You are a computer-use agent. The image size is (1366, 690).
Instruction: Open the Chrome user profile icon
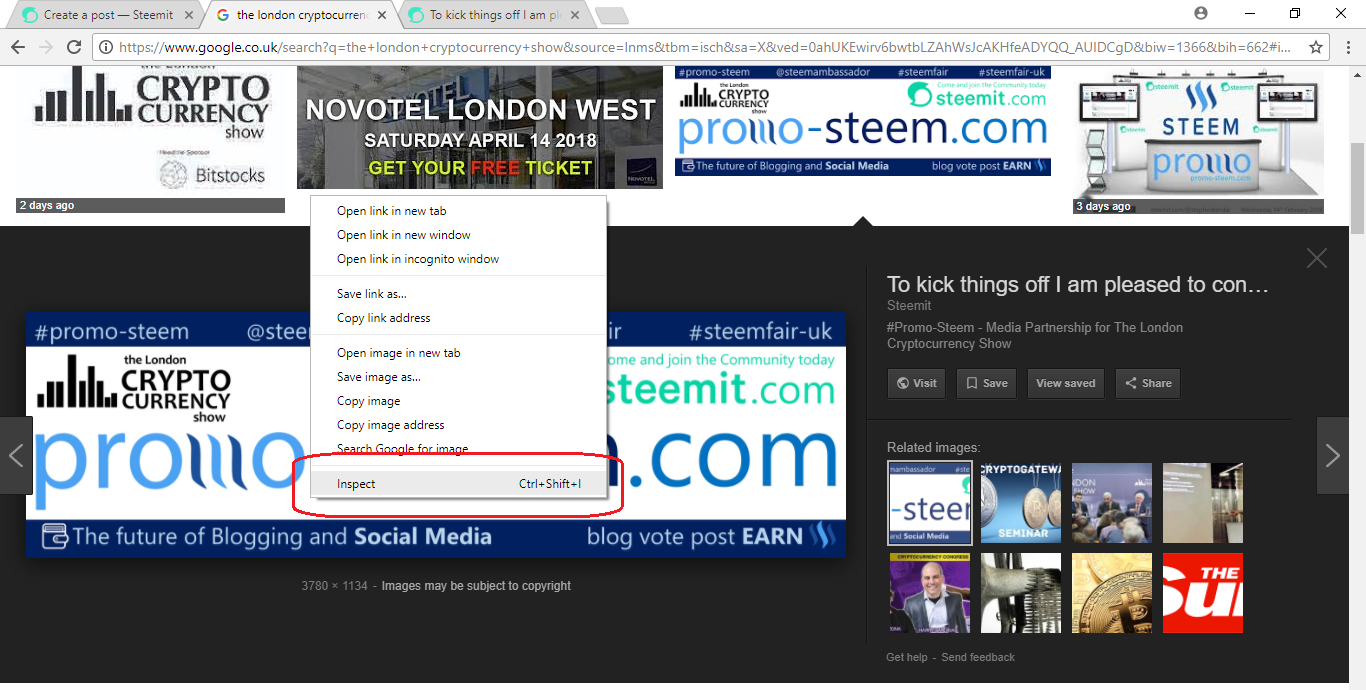[1201, 13]
